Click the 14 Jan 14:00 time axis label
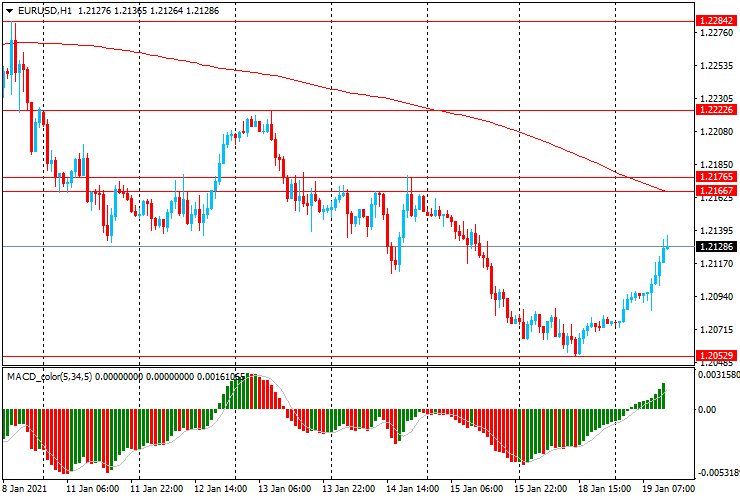The height and width of the screenshot is (500, 740). [412, 489]
